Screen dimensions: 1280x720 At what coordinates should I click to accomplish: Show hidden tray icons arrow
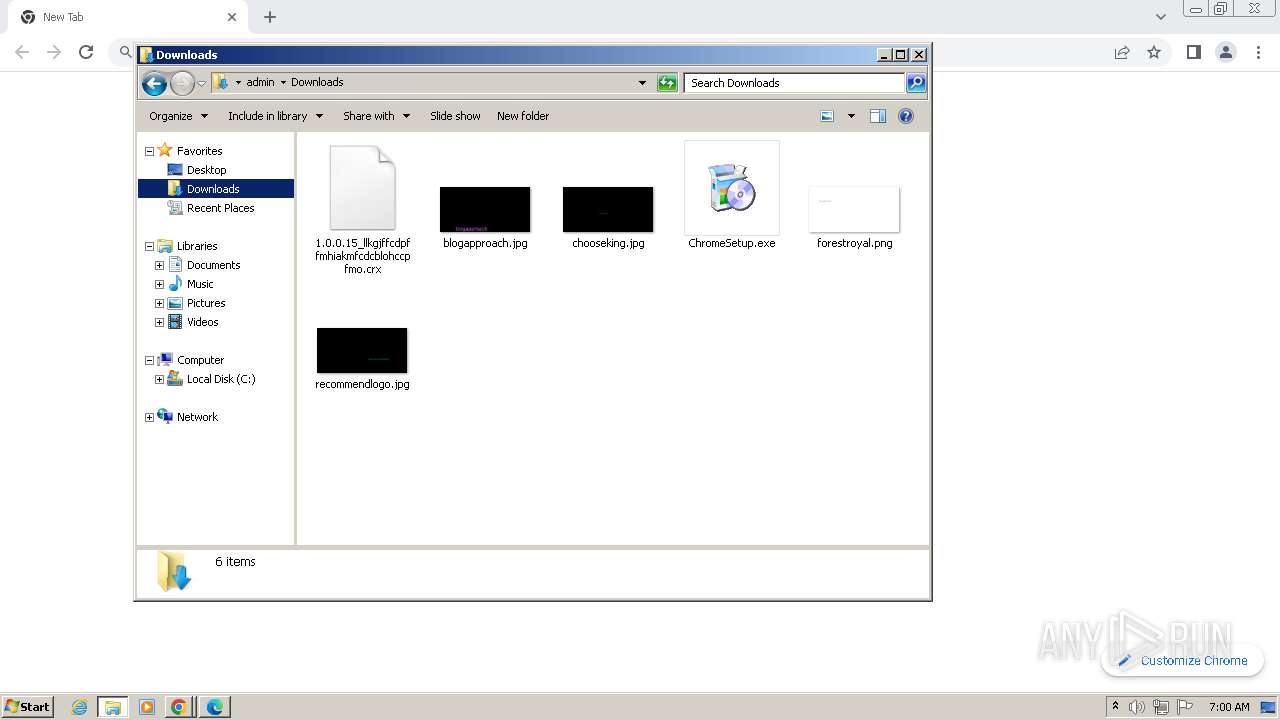click(x=1115, y=707)
